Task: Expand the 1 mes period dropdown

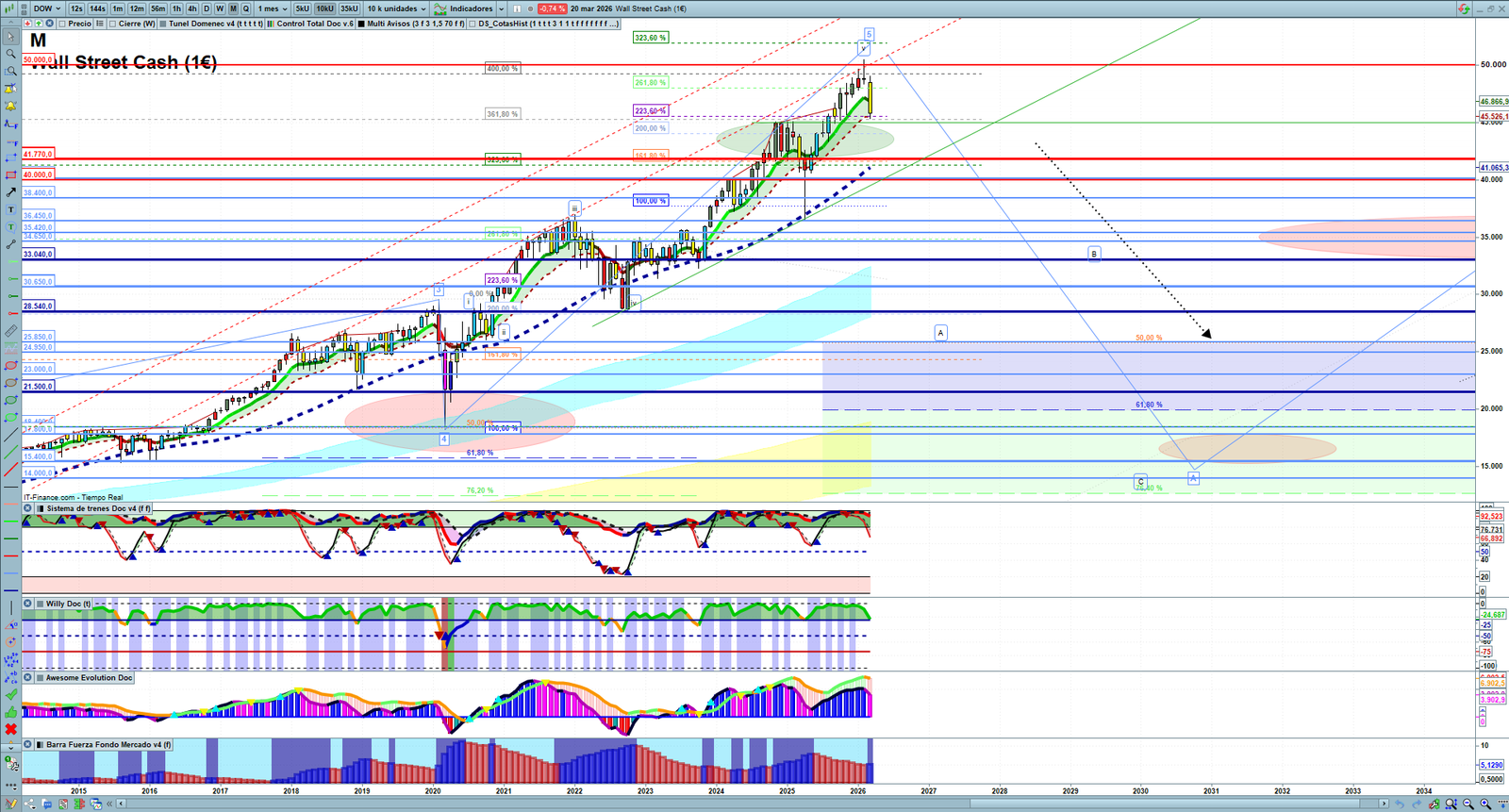Action: [274, 8]
